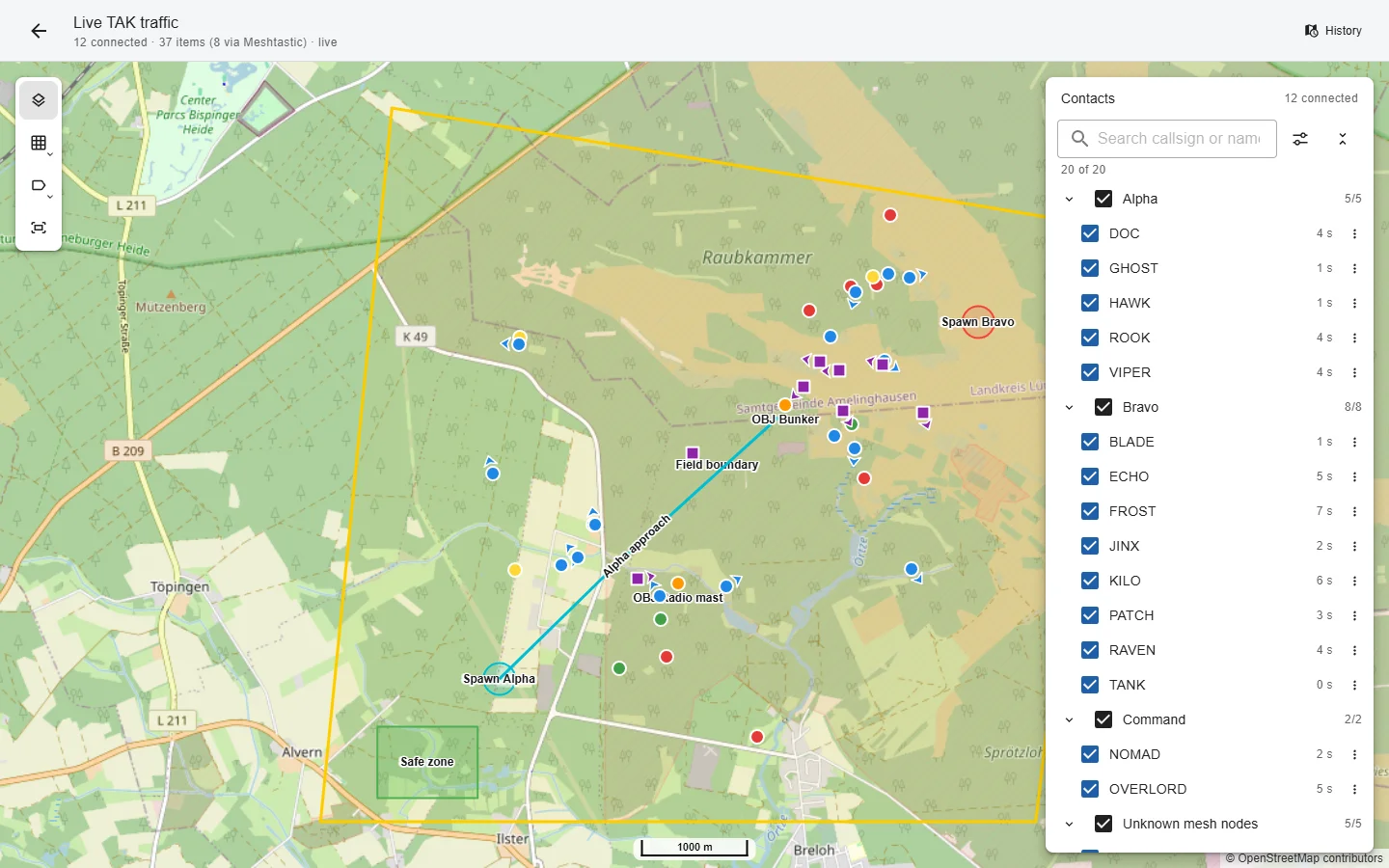Collapse the Alpha group chevron
The height and width of the screenshot is (868, 1389).
click(x=1069, y=199)
